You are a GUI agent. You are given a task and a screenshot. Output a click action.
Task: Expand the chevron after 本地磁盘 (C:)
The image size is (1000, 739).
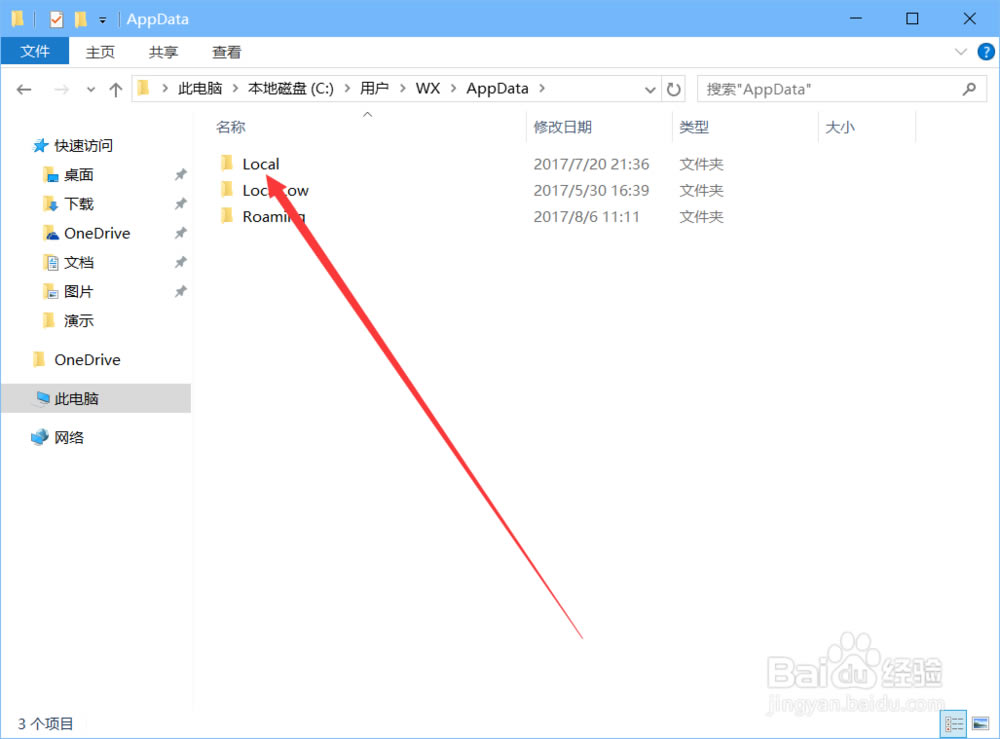pyautogui.click(x=347, y=89)
